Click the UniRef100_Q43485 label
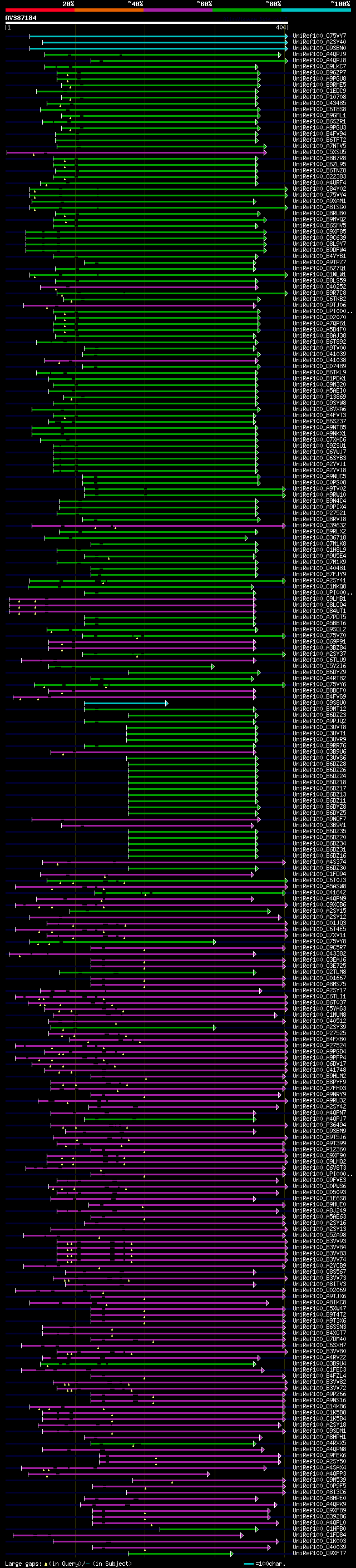The width and height of the screenshot is (356, 1568). (319, 103)
